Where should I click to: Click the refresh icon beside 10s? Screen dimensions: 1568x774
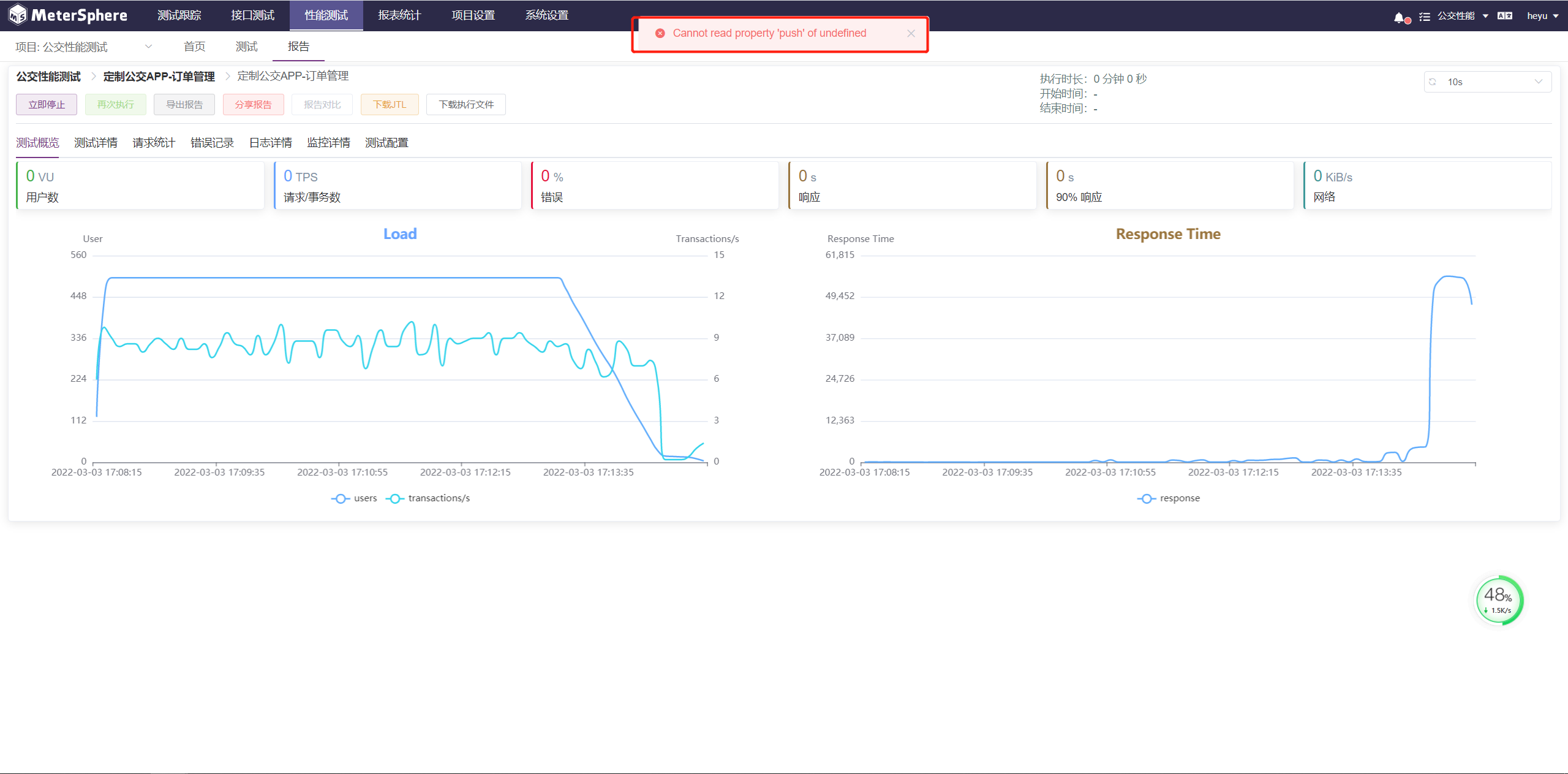pos(1433,82)
